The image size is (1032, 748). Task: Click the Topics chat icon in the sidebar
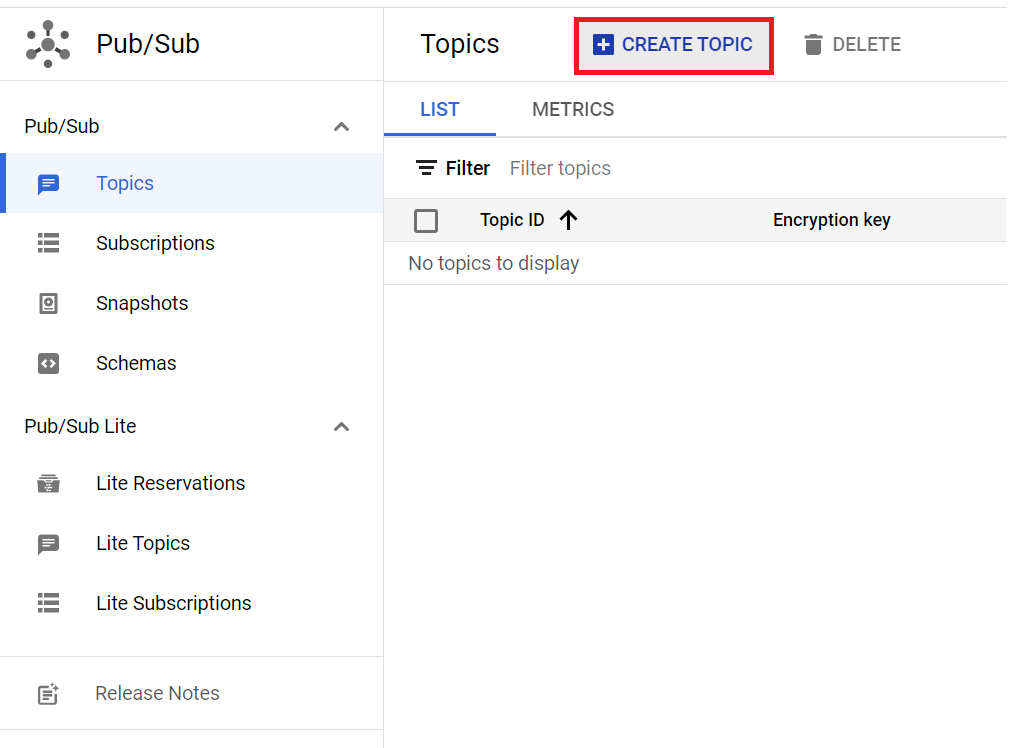tap(48, 184)
